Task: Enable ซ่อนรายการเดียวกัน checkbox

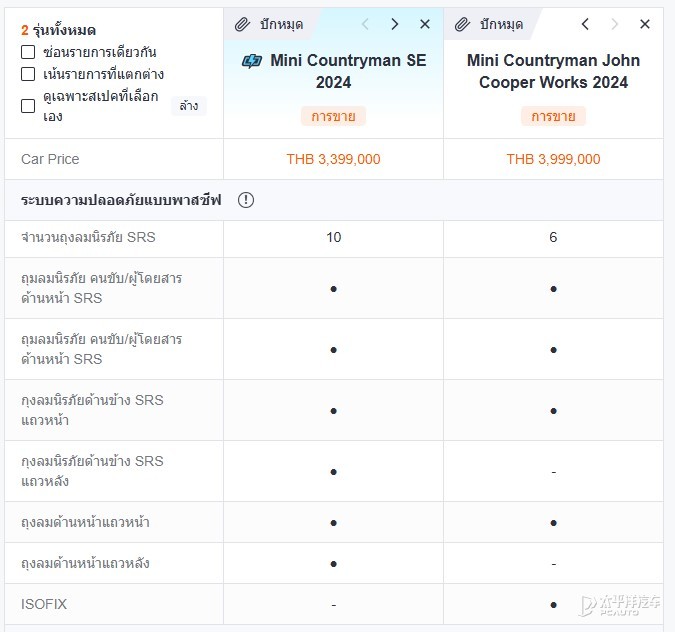Action: (x=28, y=52)
